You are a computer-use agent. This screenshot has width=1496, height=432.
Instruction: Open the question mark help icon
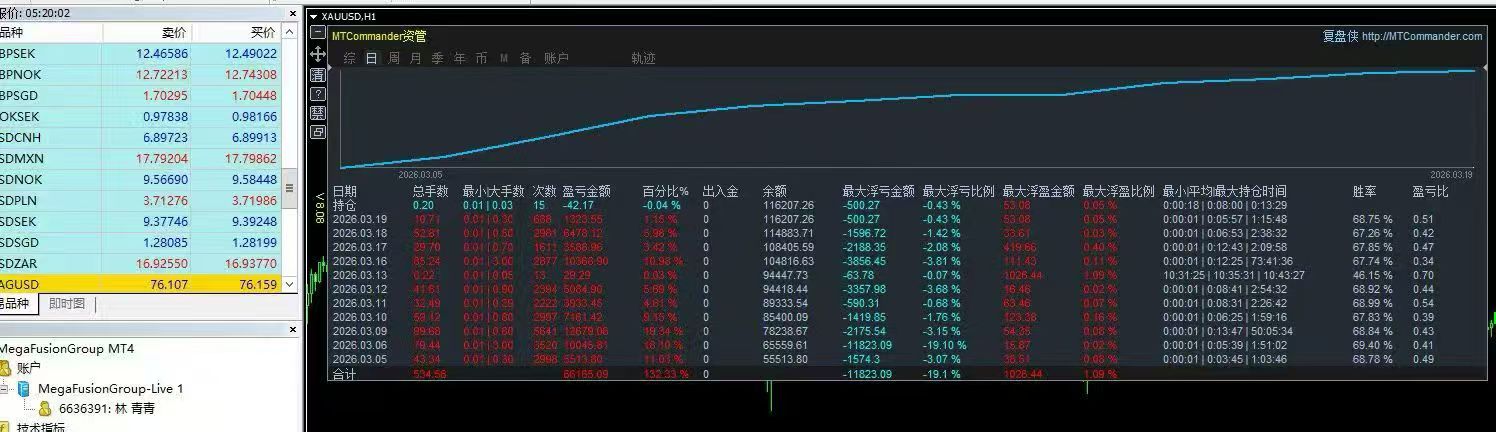pos(318,94)
